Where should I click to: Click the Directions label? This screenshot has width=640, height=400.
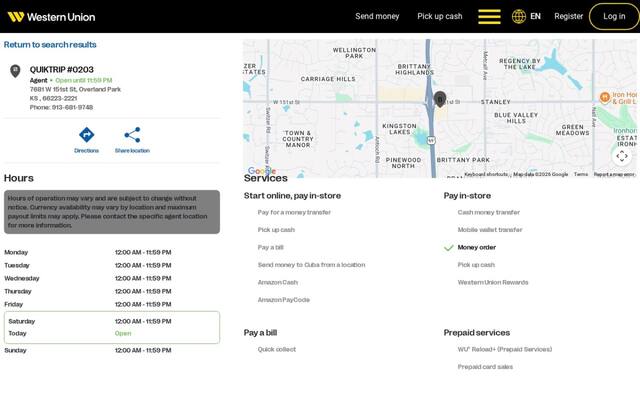pos(87,151)
